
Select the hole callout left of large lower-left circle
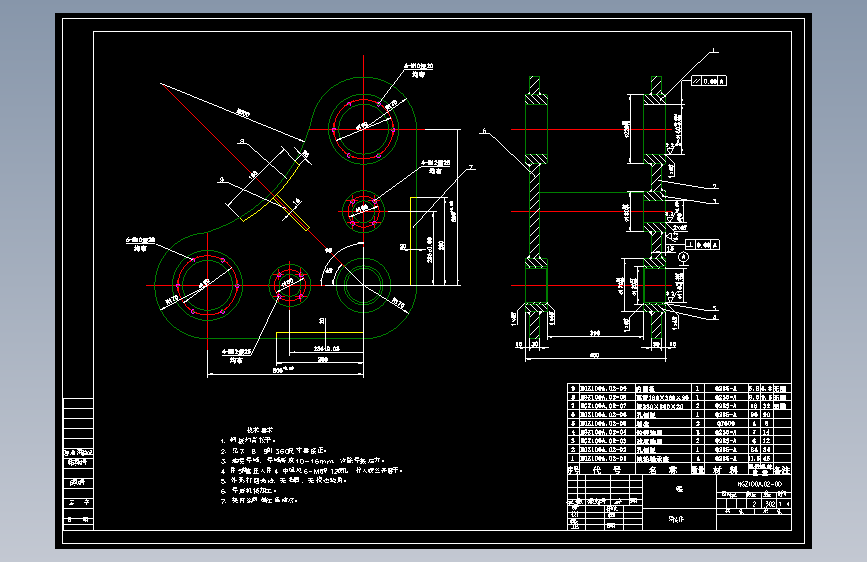(140, 244)
